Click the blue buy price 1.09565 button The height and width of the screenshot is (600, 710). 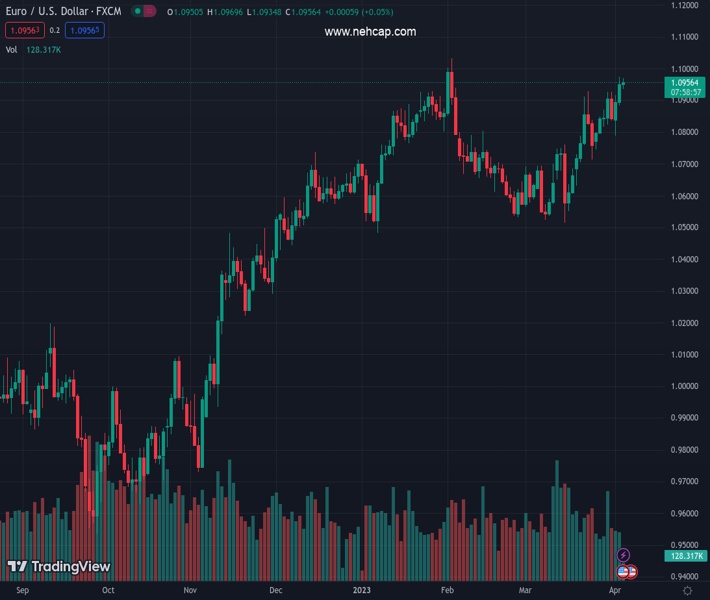[x=85, y=31]
